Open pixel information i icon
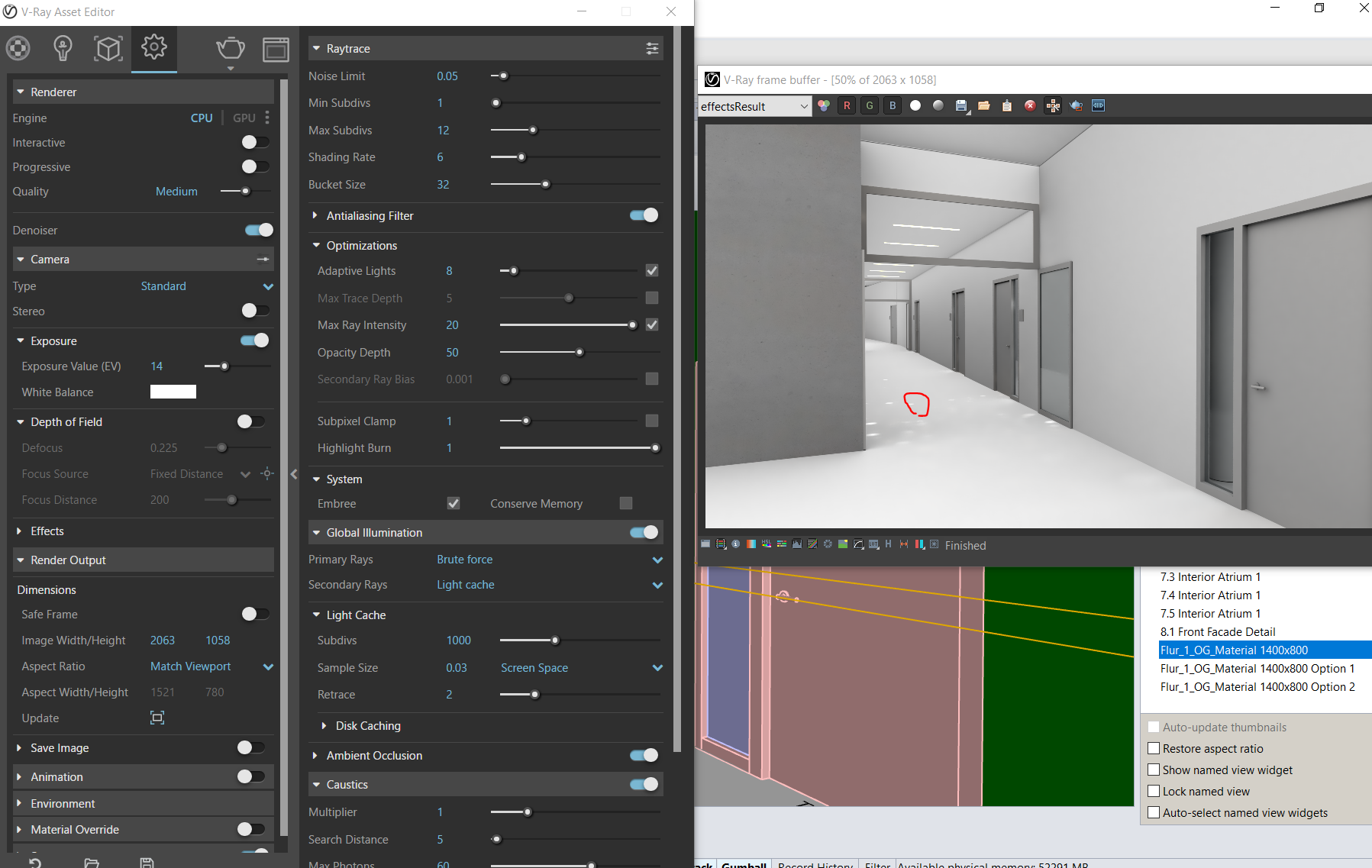This screenshot has width=1372, height=868. pos(735,544)
